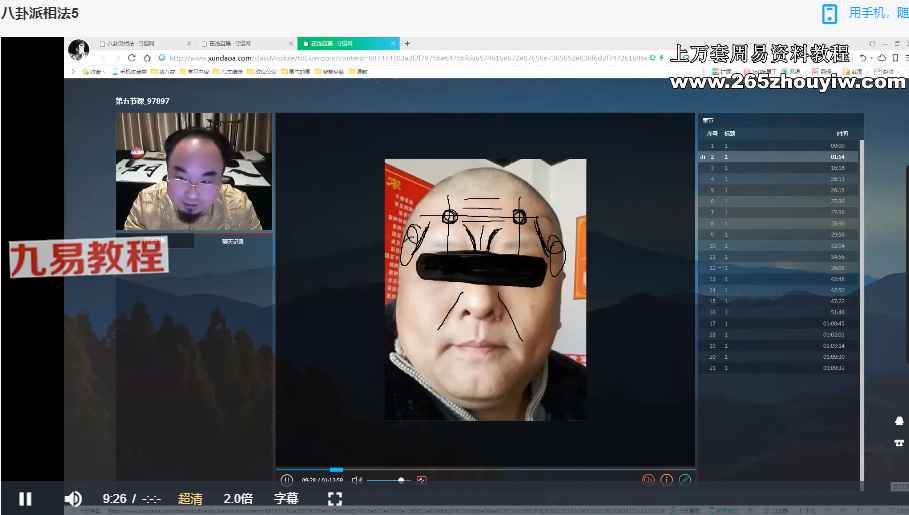This screenshot has width=909, height=515.
Task: Pause the embedded lecture player
Action: pyautogui.click(x=287, y=480)
